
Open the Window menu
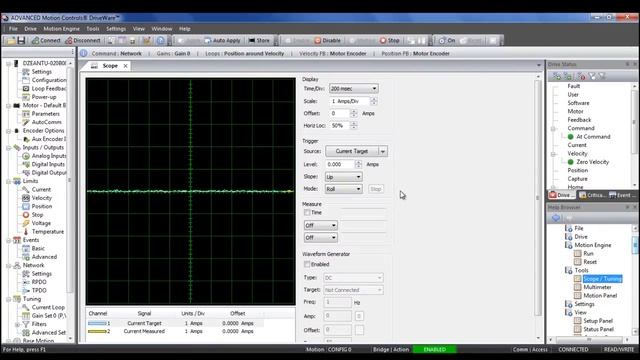click(x=162, y=29)
